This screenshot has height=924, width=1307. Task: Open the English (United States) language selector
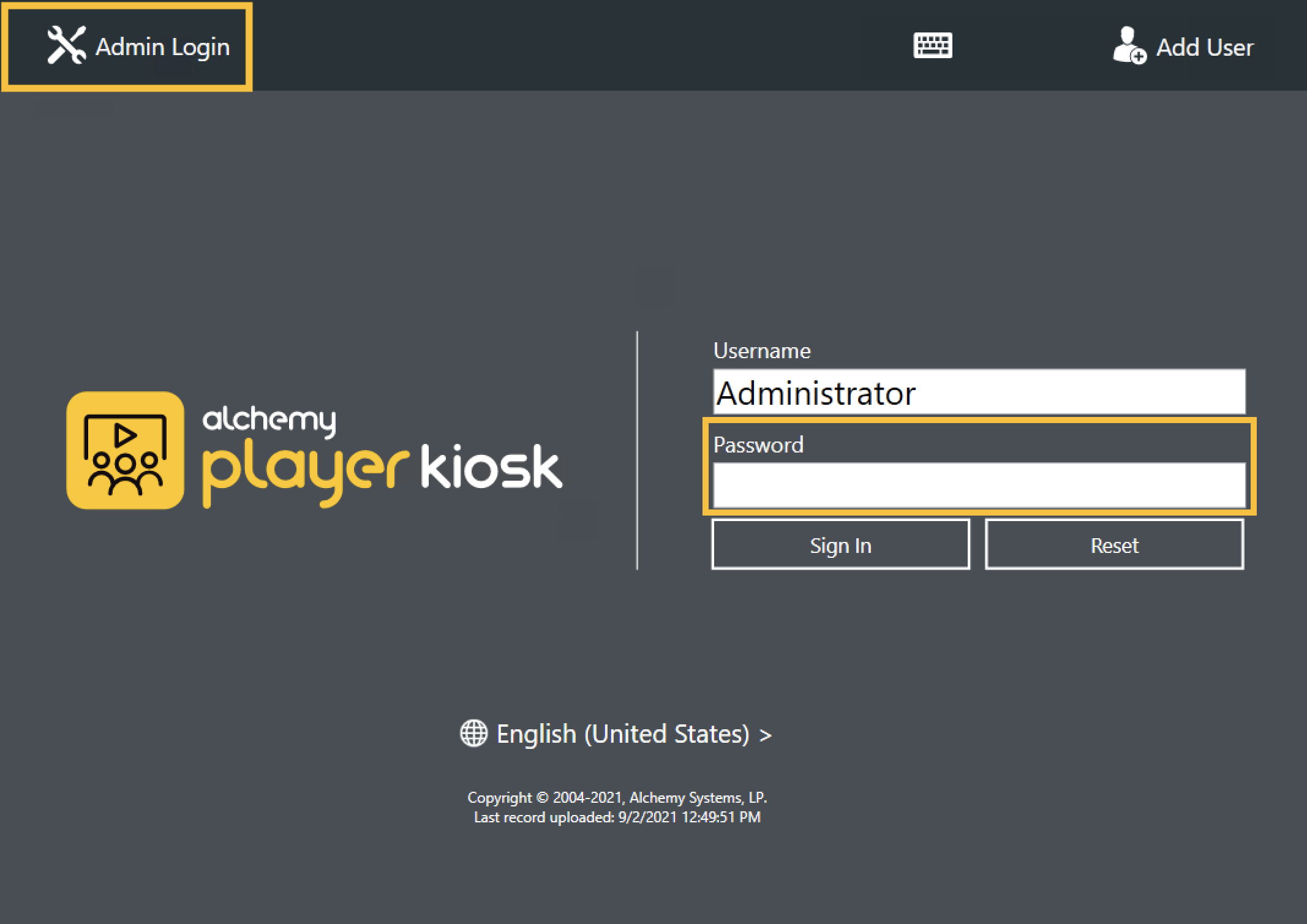tap(622, 734)
